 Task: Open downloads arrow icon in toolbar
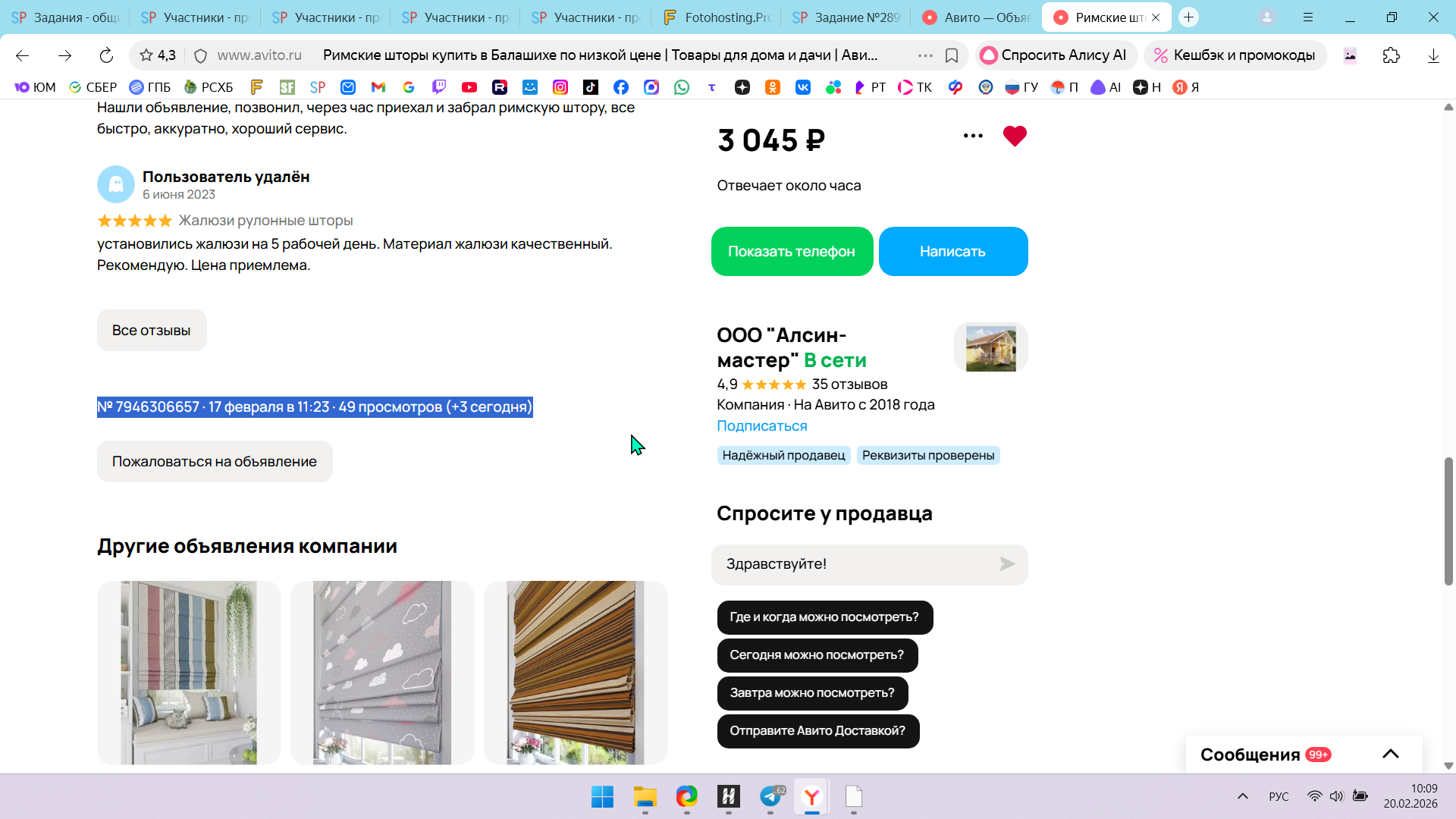1432,55
